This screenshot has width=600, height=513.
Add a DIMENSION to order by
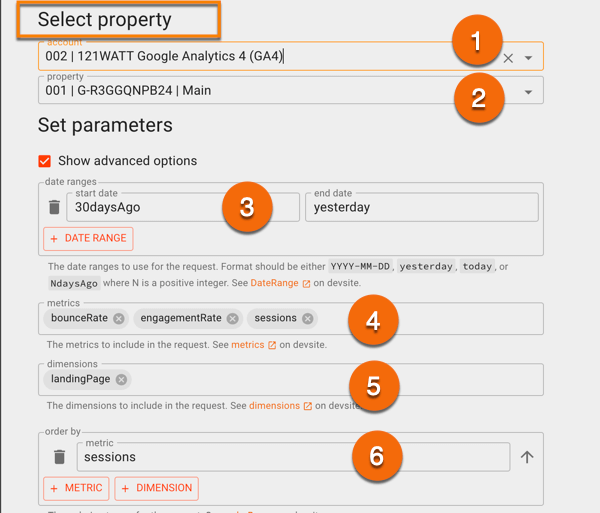pos(156,488)
